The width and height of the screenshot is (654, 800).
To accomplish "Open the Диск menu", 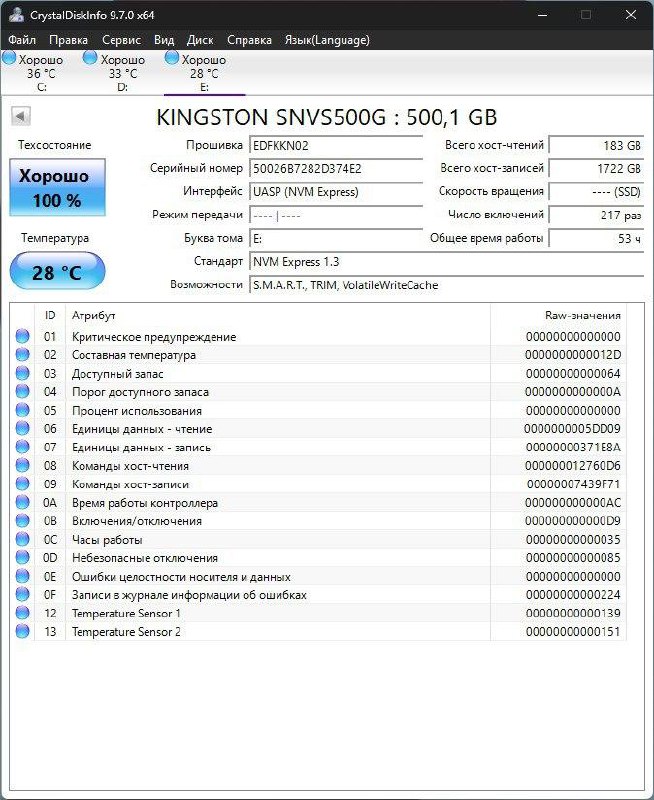I will [200, 40].
